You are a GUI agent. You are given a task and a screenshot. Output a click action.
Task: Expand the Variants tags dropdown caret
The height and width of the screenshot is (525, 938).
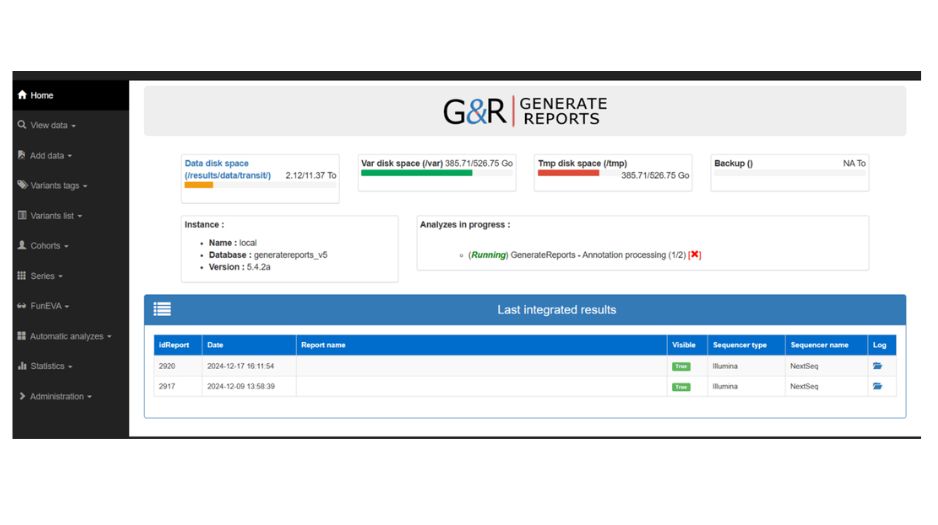(x=85, y=187)
